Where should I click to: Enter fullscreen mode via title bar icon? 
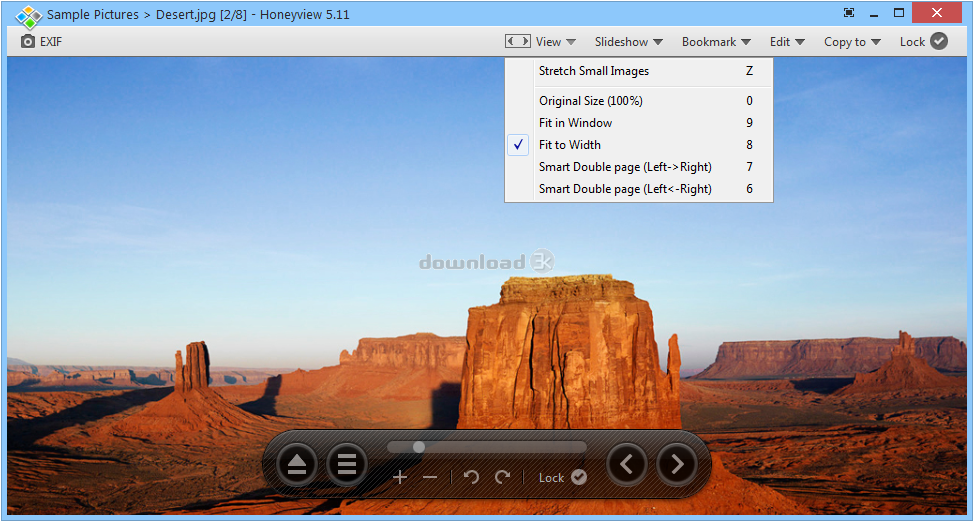coord(849,12)
